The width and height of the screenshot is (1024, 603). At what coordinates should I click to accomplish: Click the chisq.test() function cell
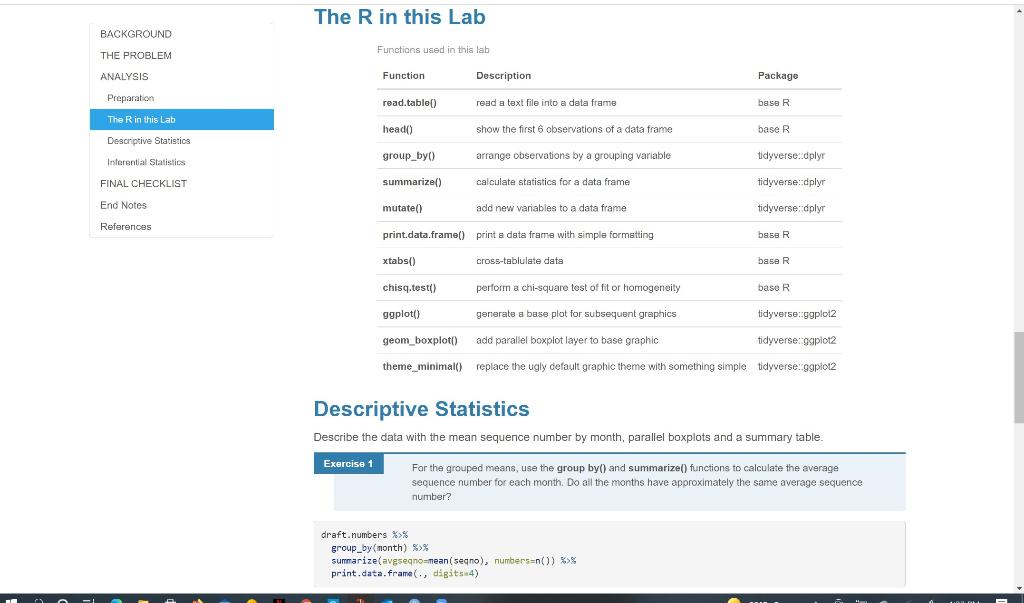409,287
